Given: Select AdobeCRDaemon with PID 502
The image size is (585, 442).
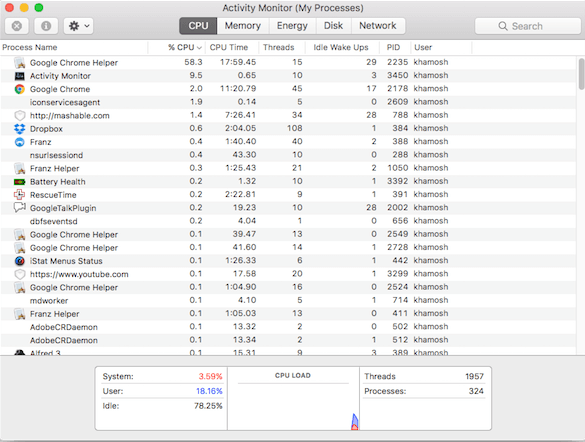Looking at the screenshot, I should pos(288,327).
